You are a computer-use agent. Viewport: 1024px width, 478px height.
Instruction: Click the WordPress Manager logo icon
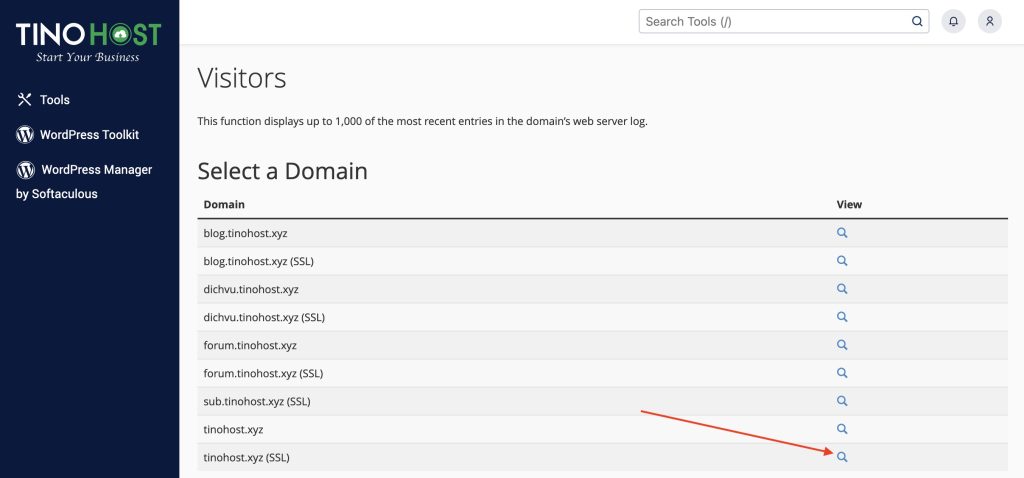(x=25, y=170)
